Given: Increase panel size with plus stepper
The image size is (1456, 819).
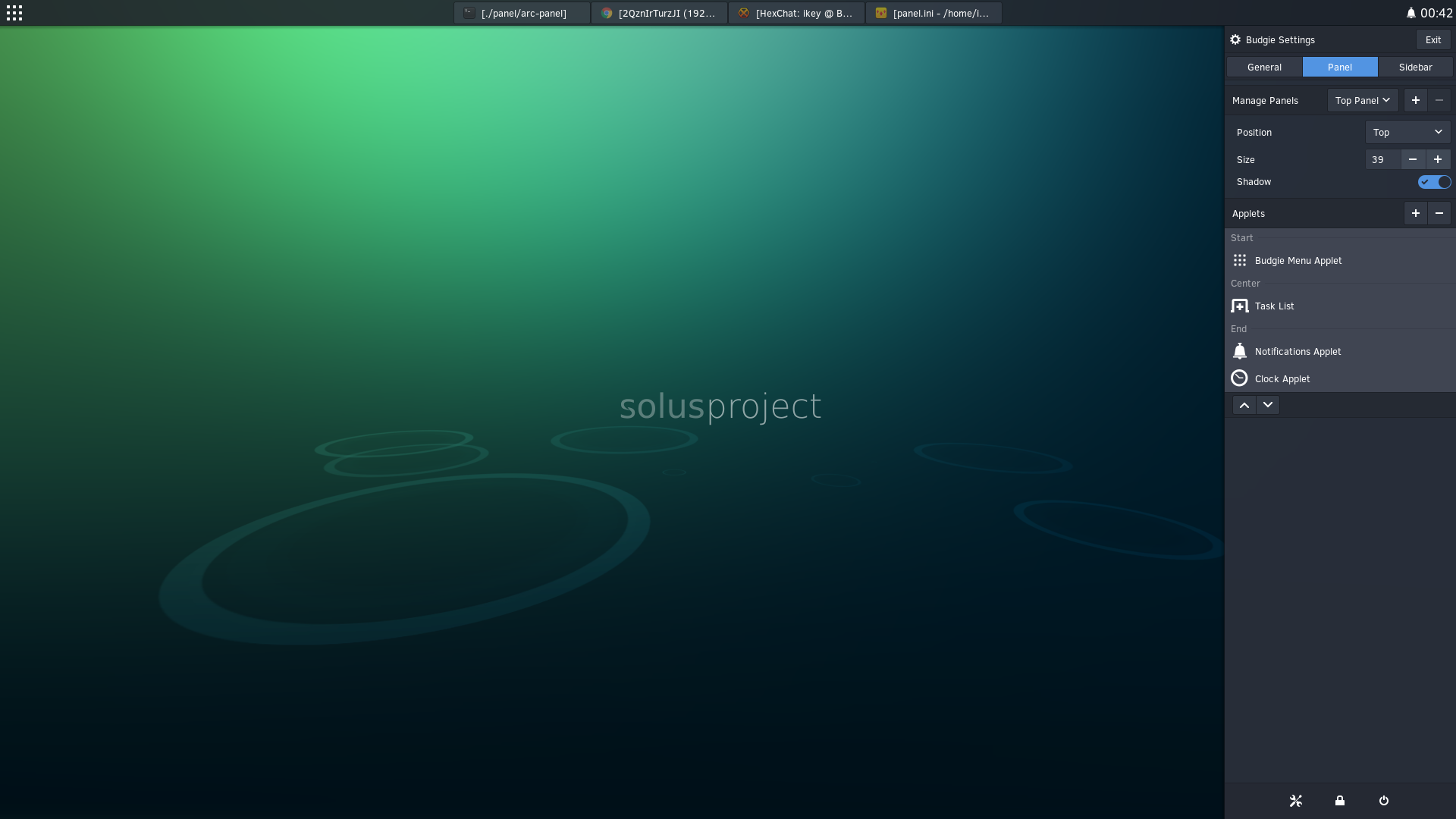Looking at the screenshot, I should (1438, 159).
